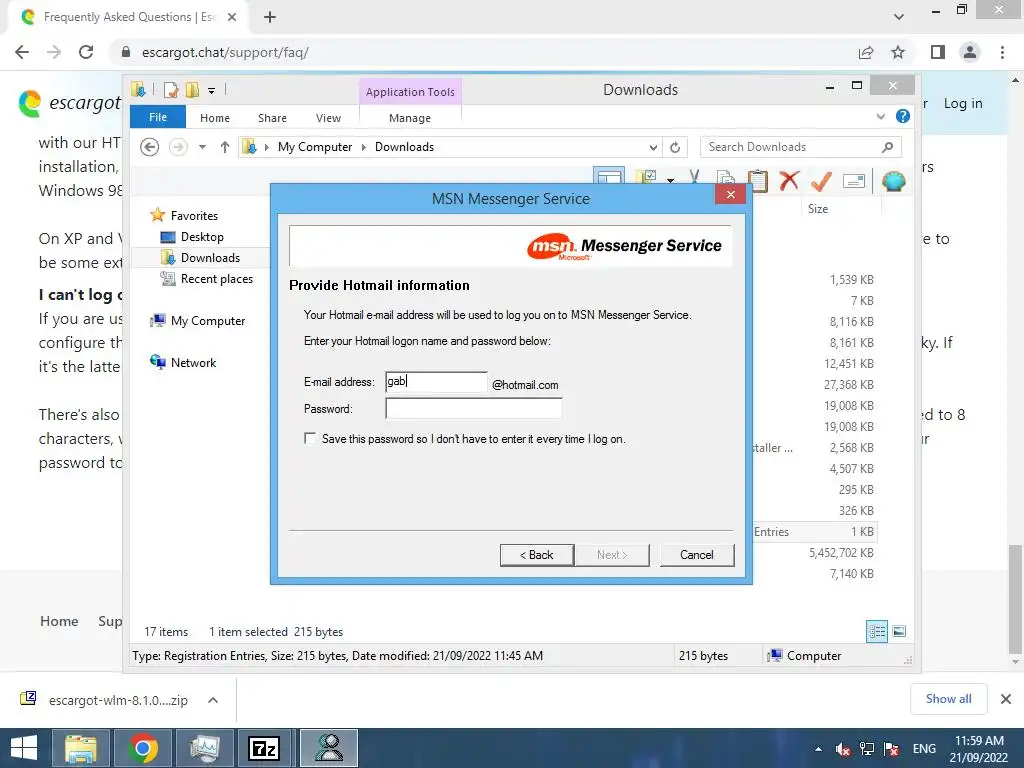This screenshot has width=1024, height=768.
Task: Click Chrome address bar URL
Action: 225,52
